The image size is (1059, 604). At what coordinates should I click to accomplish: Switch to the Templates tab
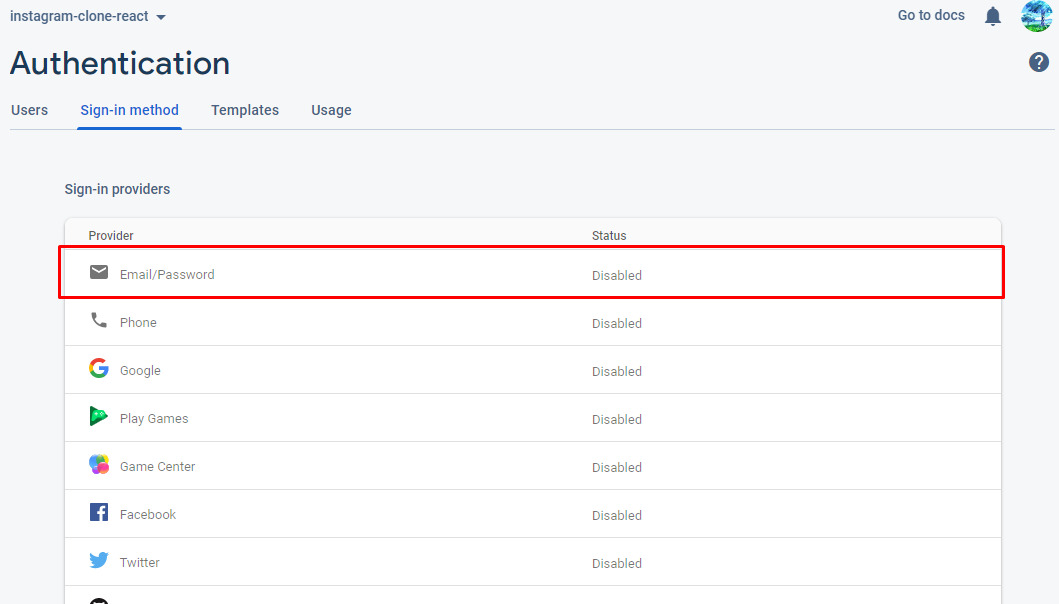point(245,110)
